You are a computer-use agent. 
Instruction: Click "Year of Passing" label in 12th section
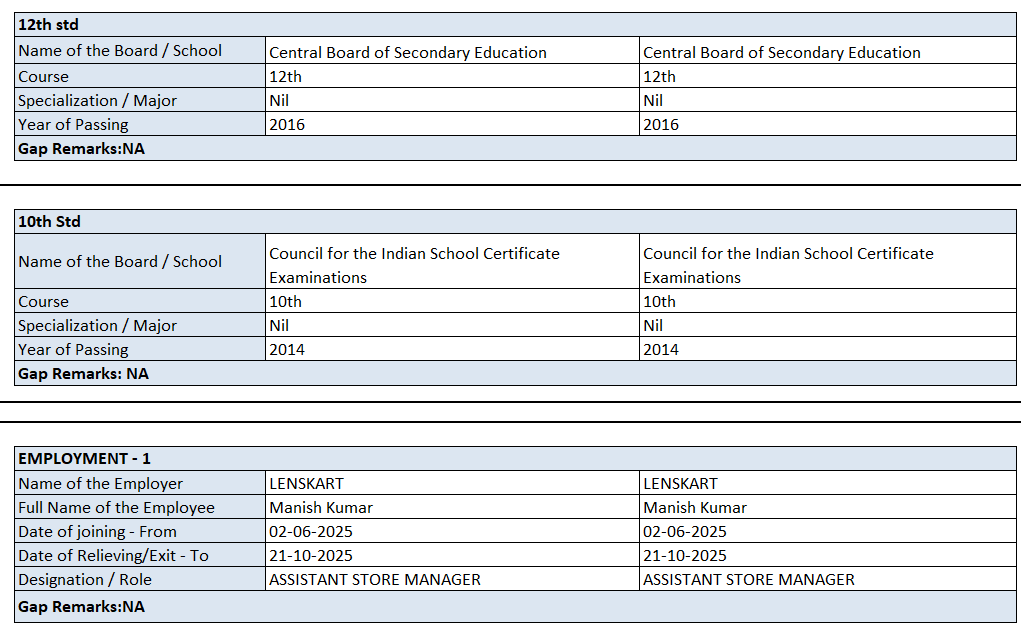click(x=73, y=125)
